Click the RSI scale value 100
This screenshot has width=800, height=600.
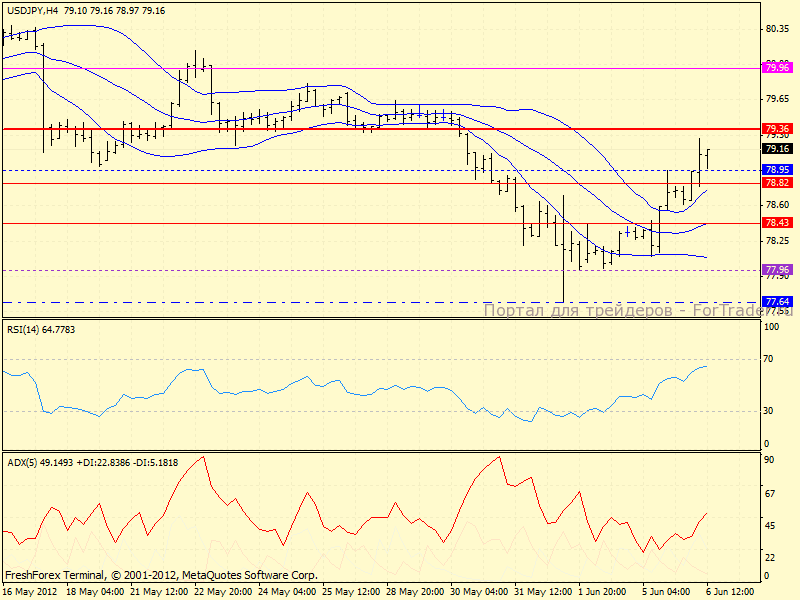[771, 327]
